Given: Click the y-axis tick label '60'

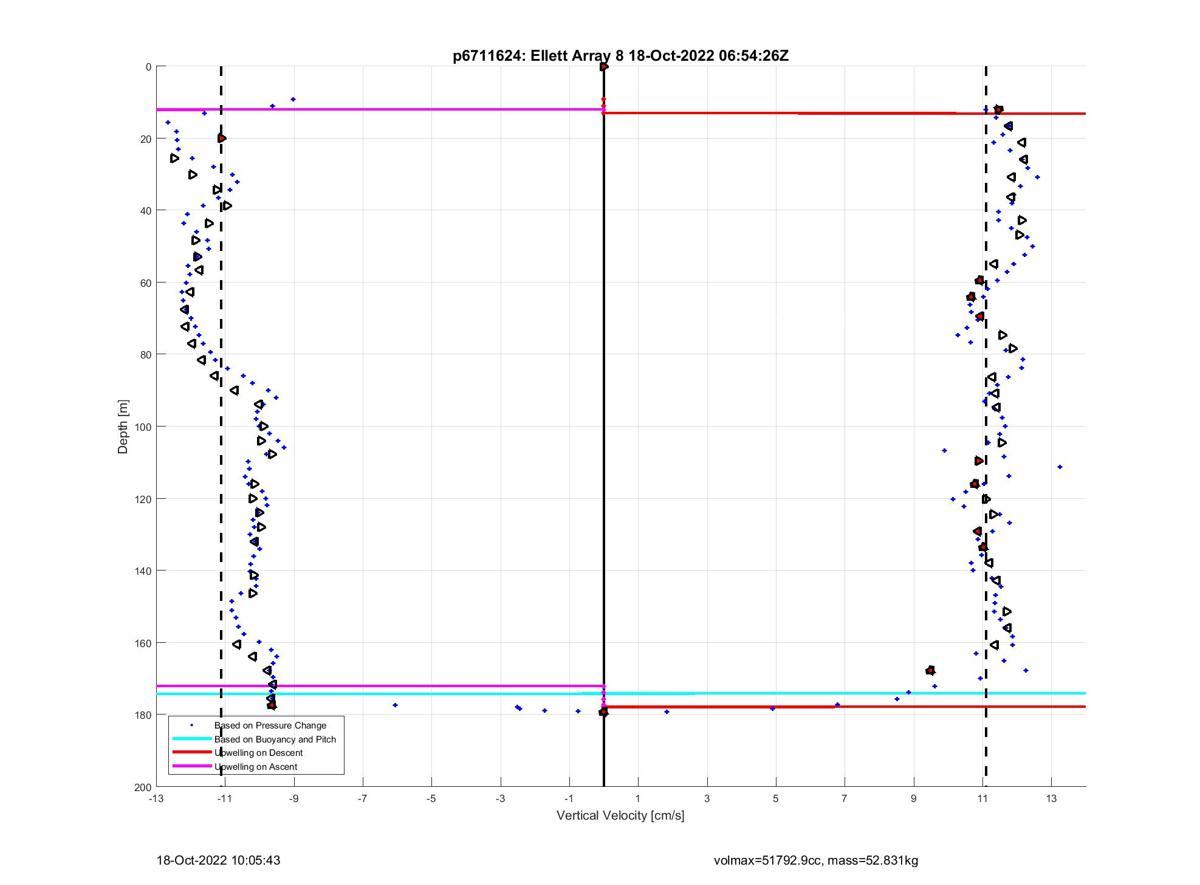Looking at the screenshot, I should [146, 283].
